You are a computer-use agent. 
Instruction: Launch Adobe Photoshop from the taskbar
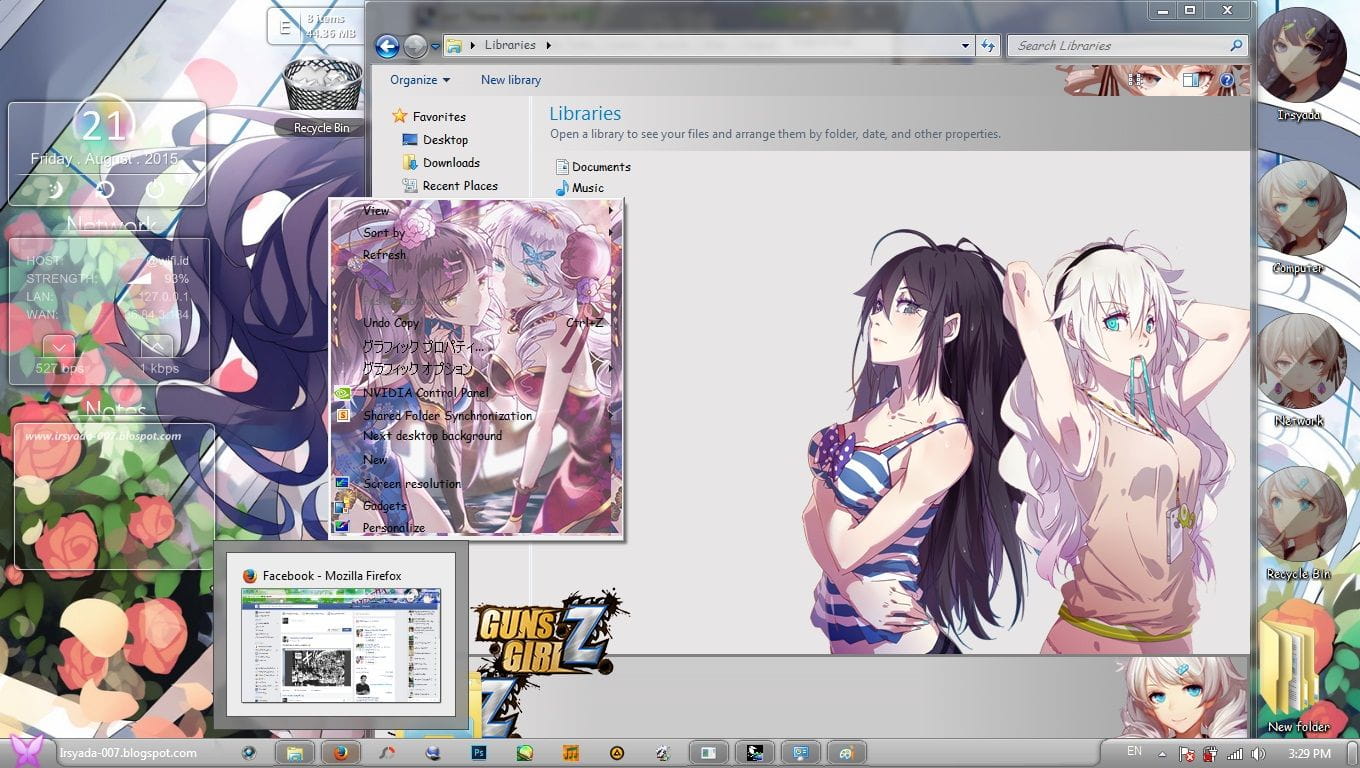[479, 752]
